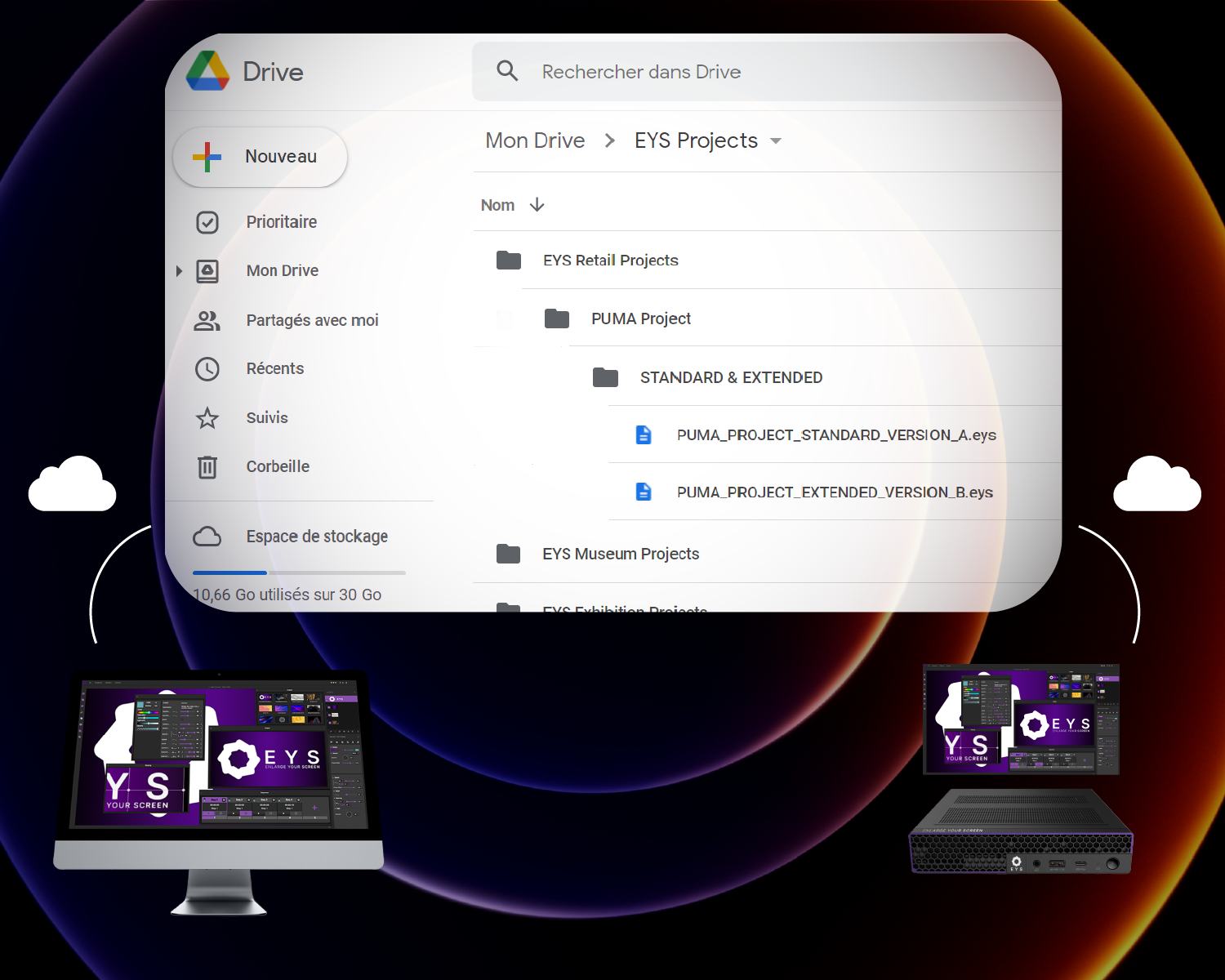Click the colored plus icon in Nouveau

pyautogui.click(x=207, y=157)
